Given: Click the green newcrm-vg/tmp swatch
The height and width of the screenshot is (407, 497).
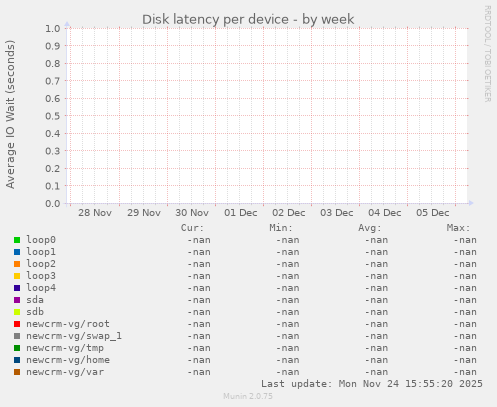Looking at the screenshot, I should pyautogui.click(x=17, y=348).
